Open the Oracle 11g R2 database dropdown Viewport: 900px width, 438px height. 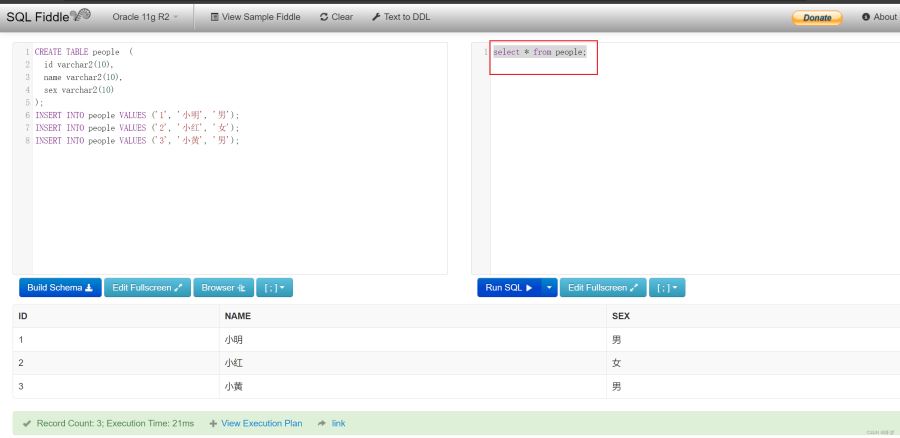[145, 17]
